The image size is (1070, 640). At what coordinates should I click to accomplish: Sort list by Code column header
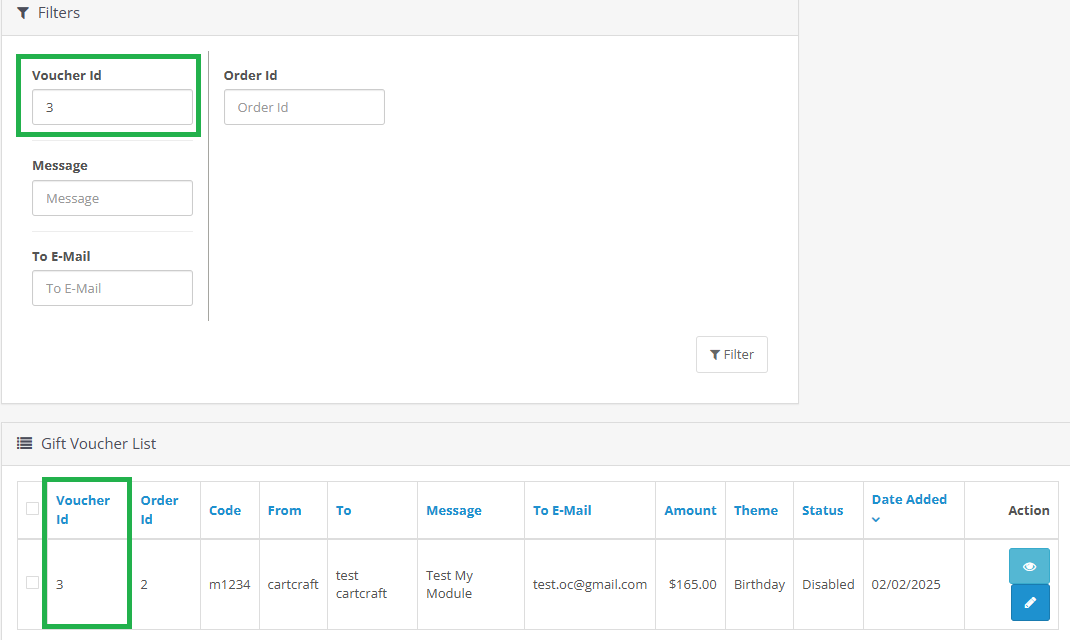click(225, 510)
